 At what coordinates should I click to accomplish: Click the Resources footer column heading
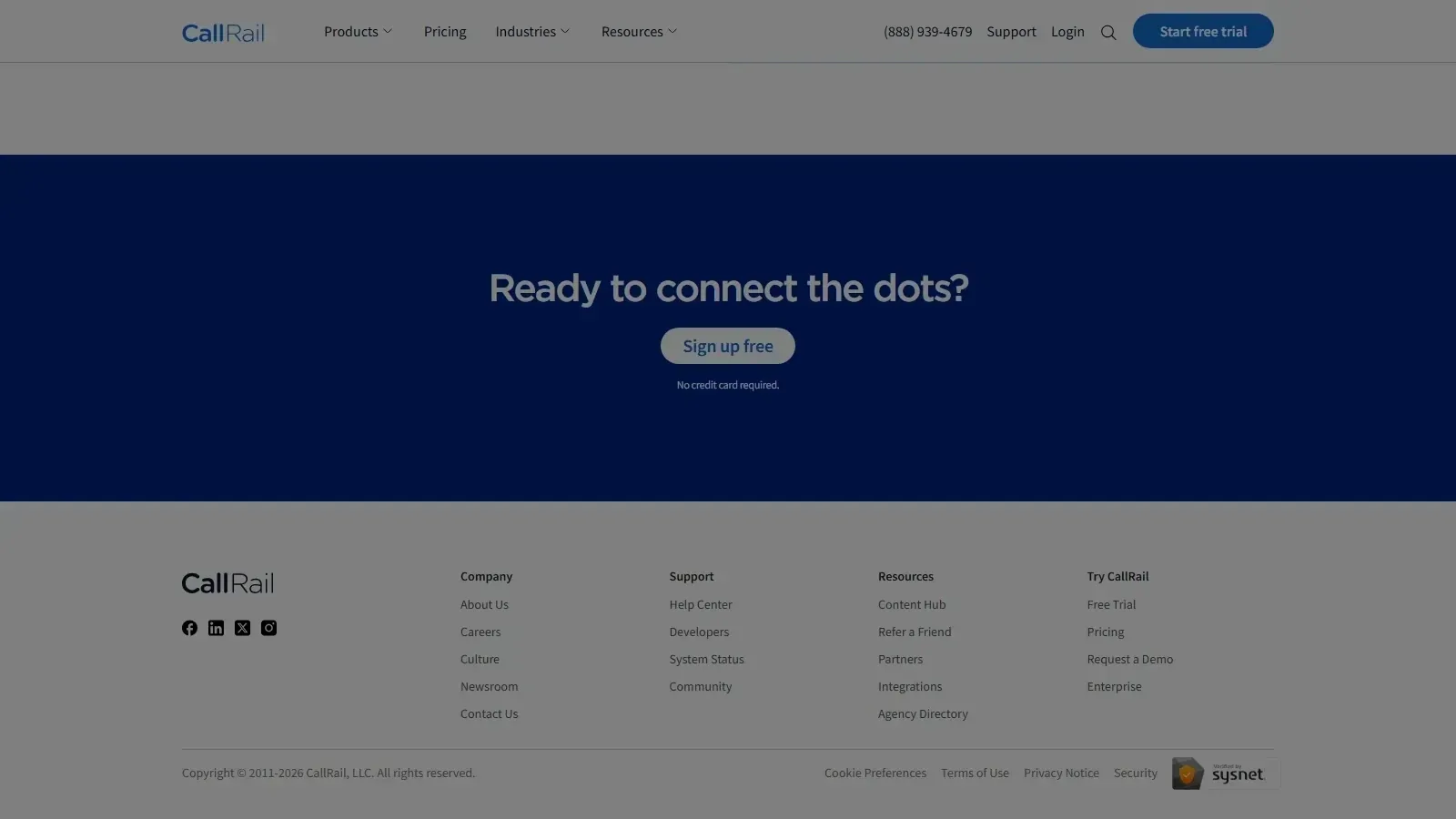(905, 577)
